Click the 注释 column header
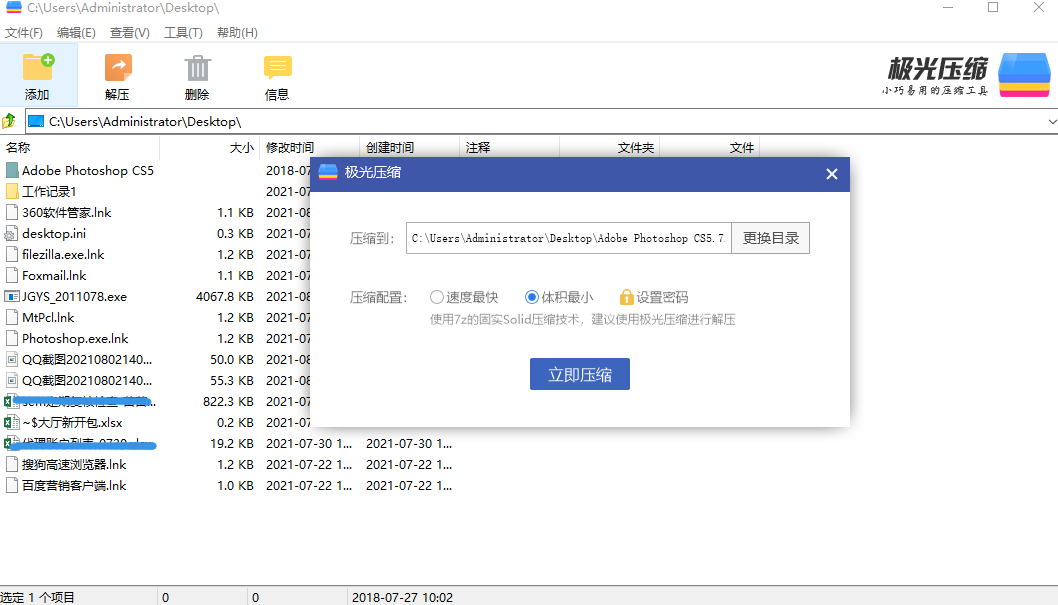Screen dimensions: 1058x605 click(x=509, y=147)
